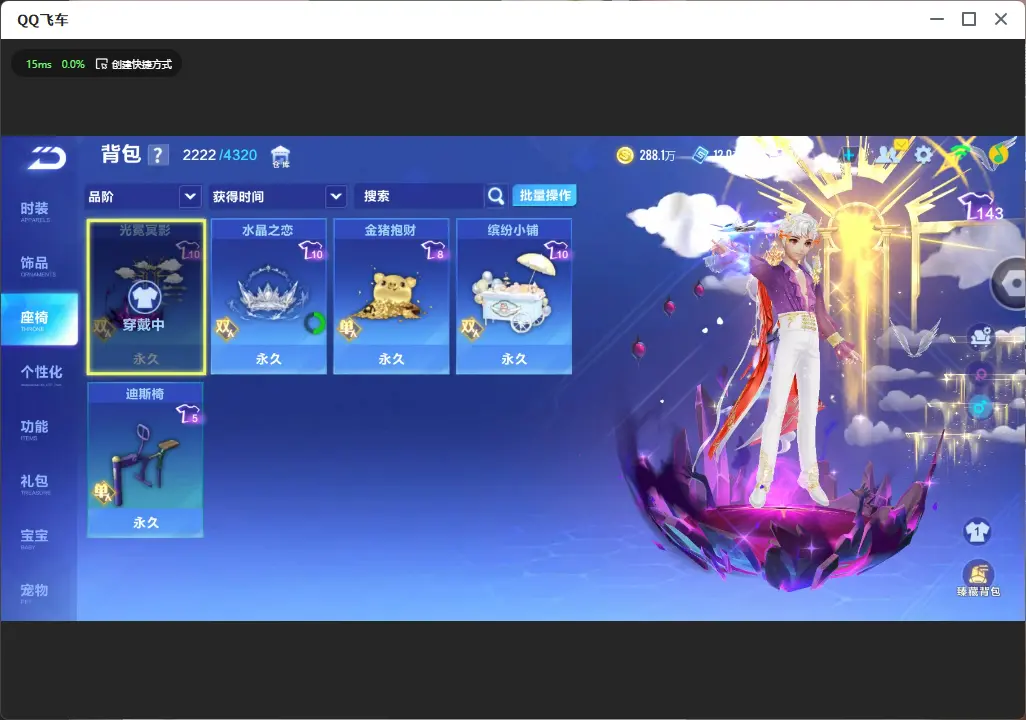Open the backpack help question mark
The image size is (1026, 720).
[158, 155]
